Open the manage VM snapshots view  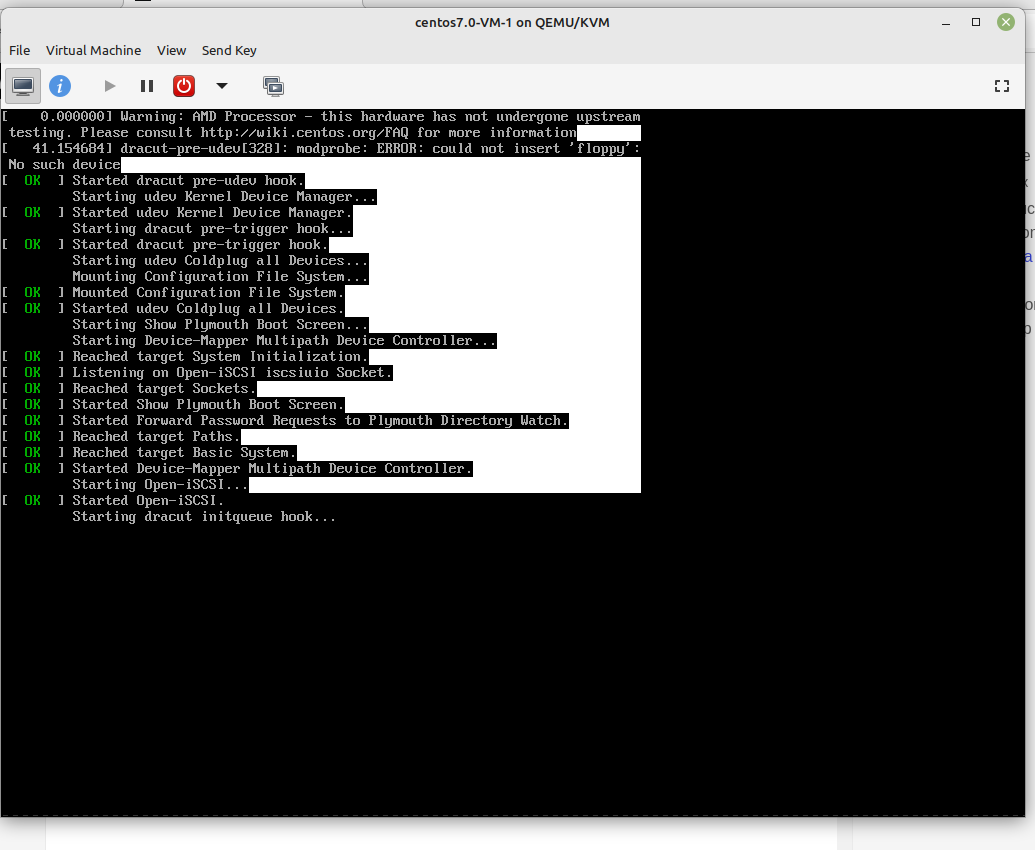(x=273, y=86)
